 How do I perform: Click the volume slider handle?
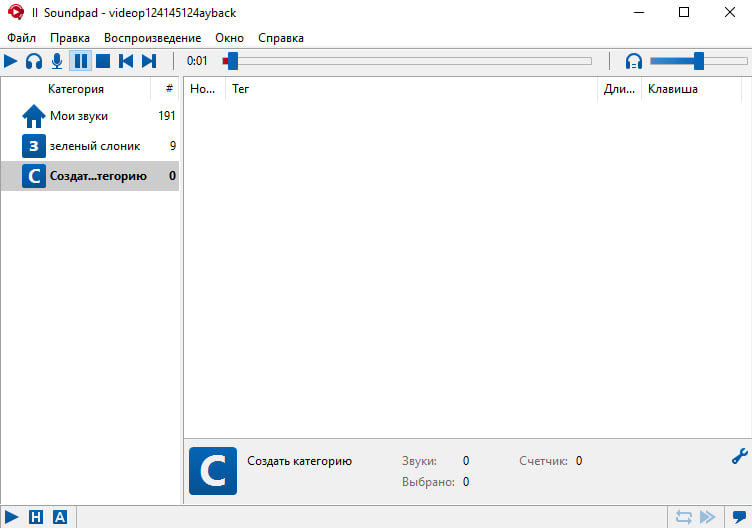click(699, 61)
